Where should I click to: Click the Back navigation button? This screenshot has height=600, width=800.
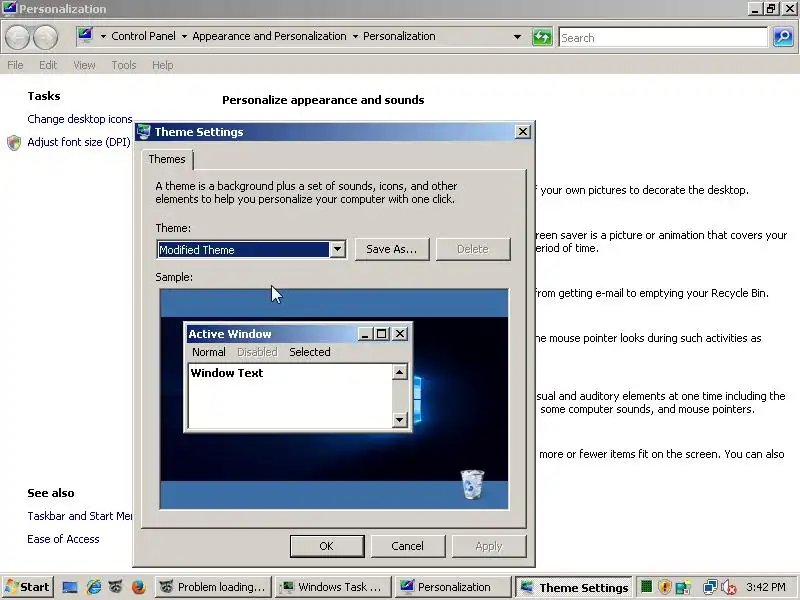click(x=17, y=37)
